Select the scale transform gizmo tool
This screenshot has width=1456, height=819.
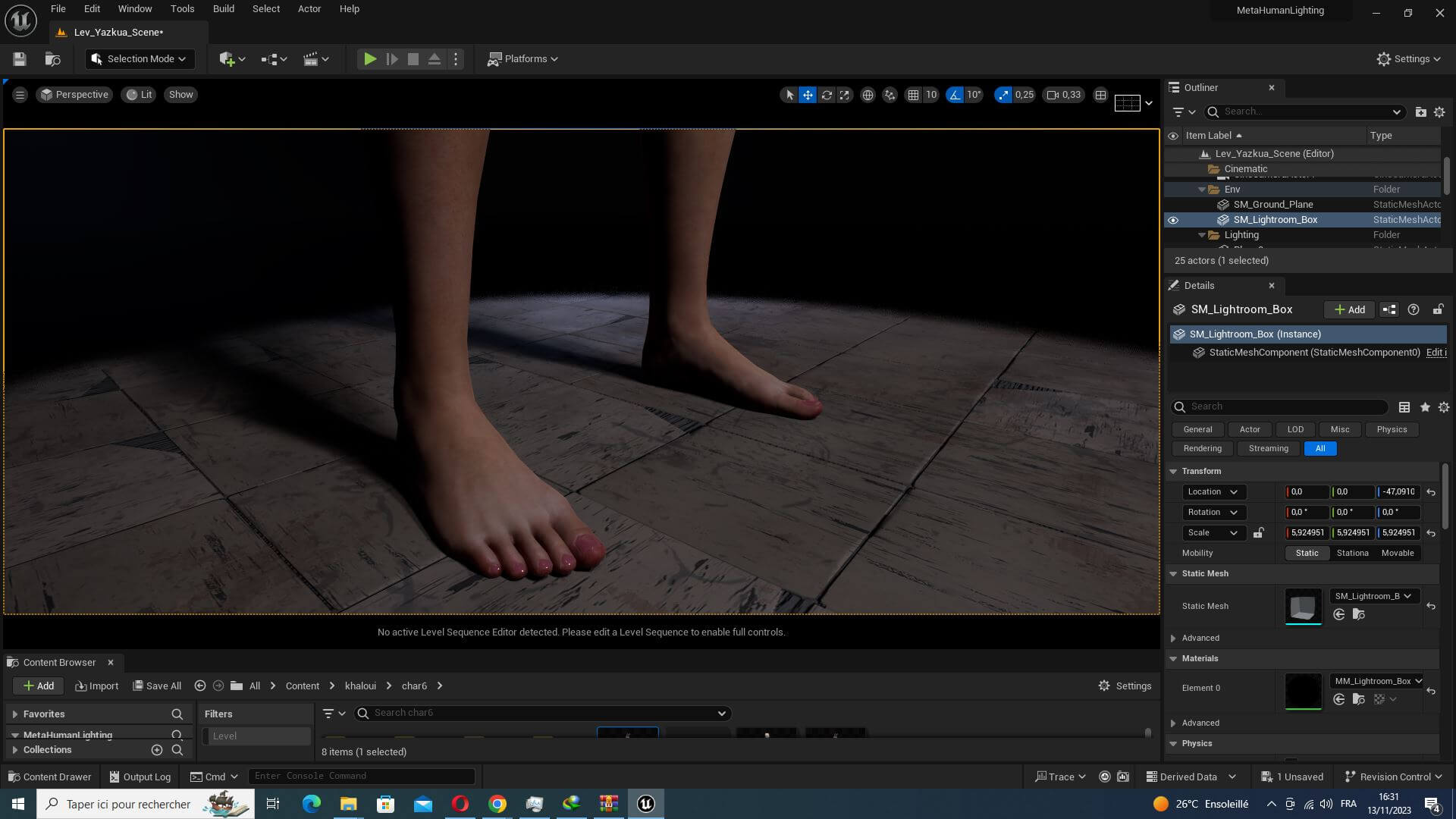coord(844,95)
